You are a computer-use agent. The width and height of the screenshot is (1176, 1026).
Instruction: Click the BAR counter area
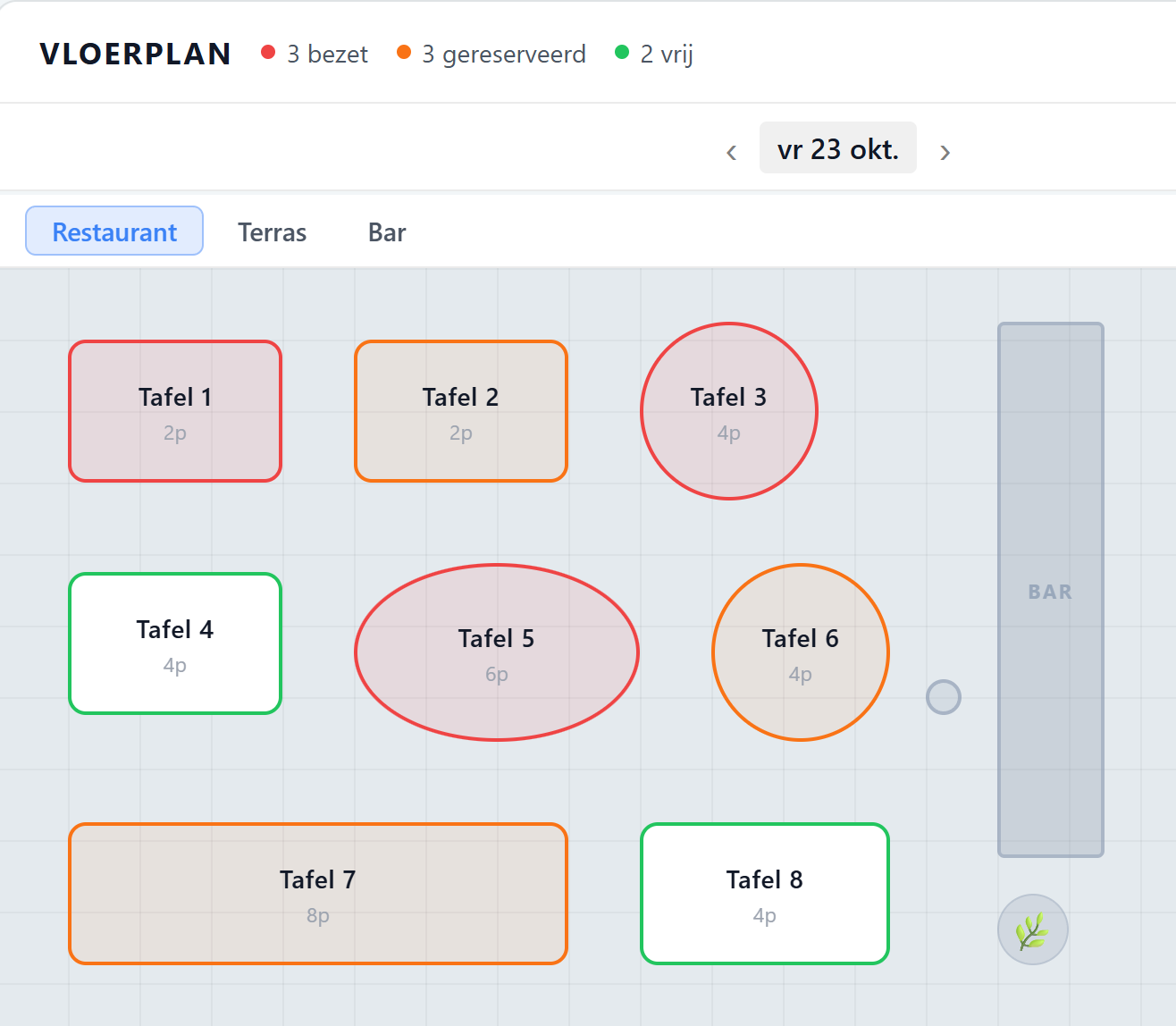click(x=1051, y=590)
